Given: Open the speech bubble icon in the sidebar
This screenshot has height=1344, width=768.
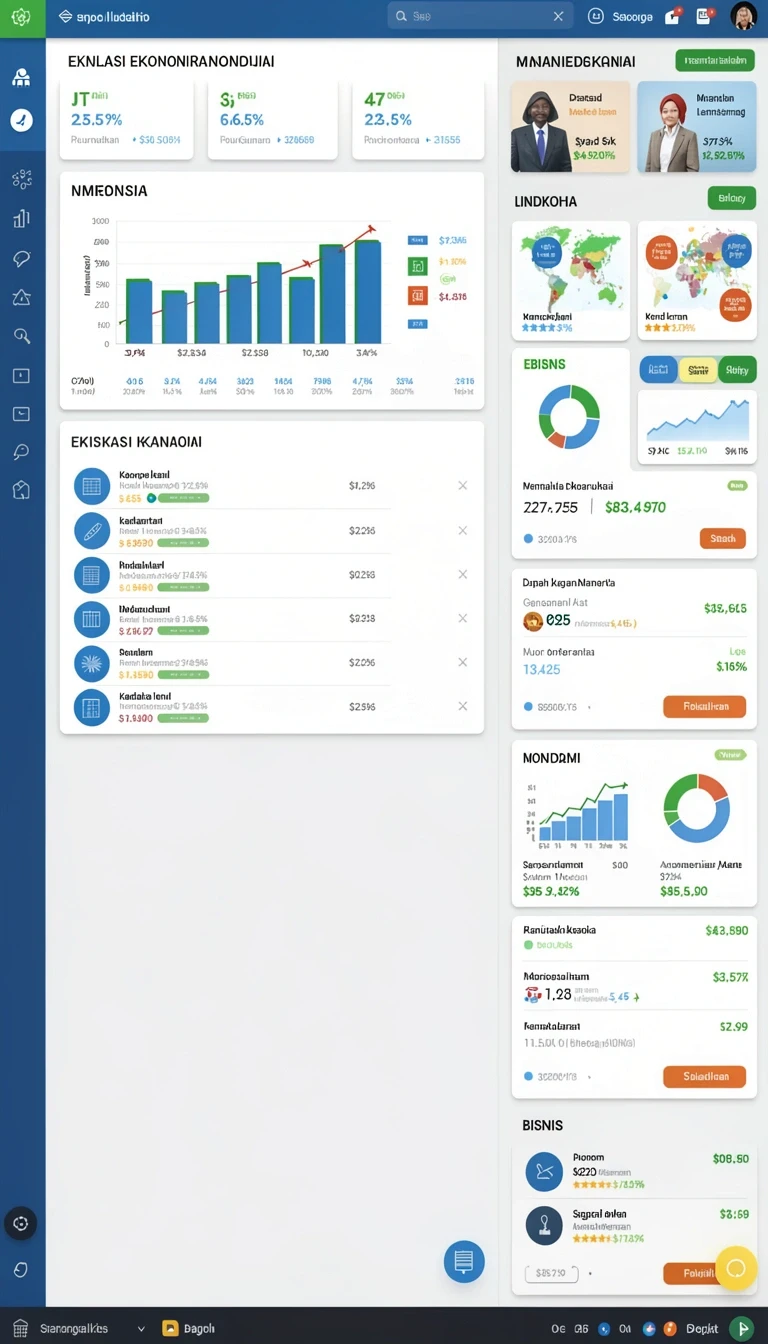Looking at the screenshot, I should [x=21, y=259].
